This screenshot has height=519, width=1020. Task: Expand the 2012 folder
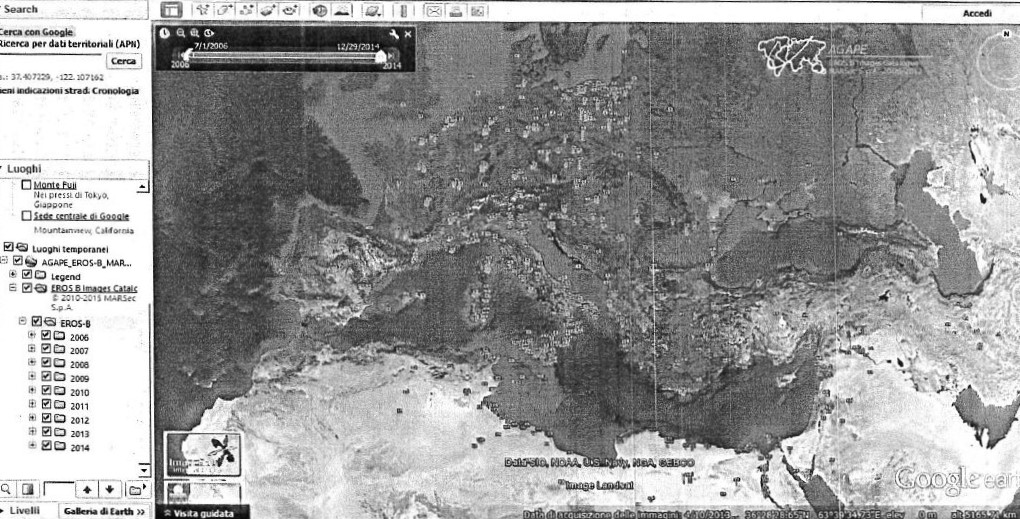32,418
